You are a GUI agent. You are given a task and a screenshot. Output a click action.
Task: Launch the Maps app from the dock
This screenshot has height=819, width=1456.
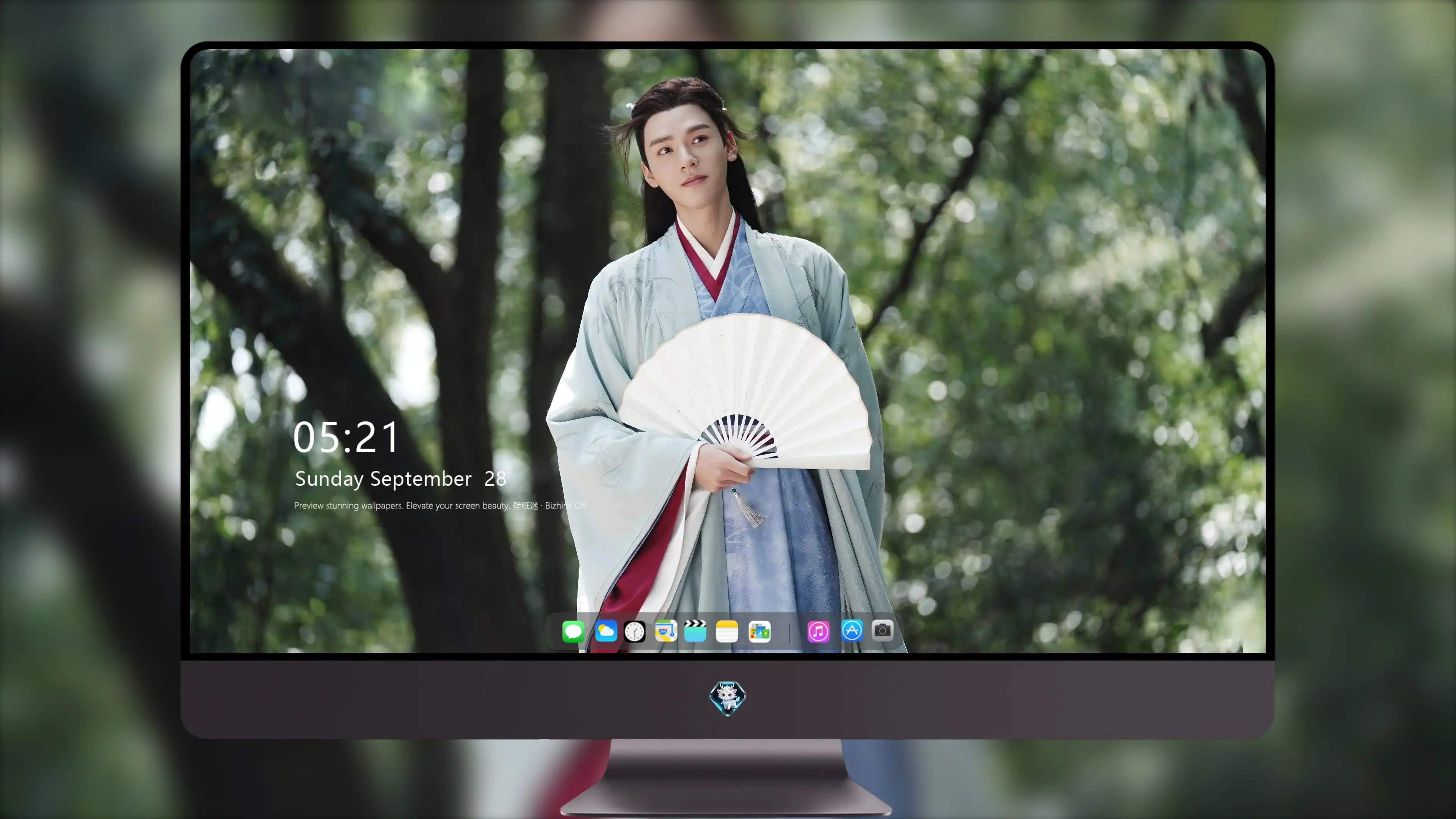(666, 631)
